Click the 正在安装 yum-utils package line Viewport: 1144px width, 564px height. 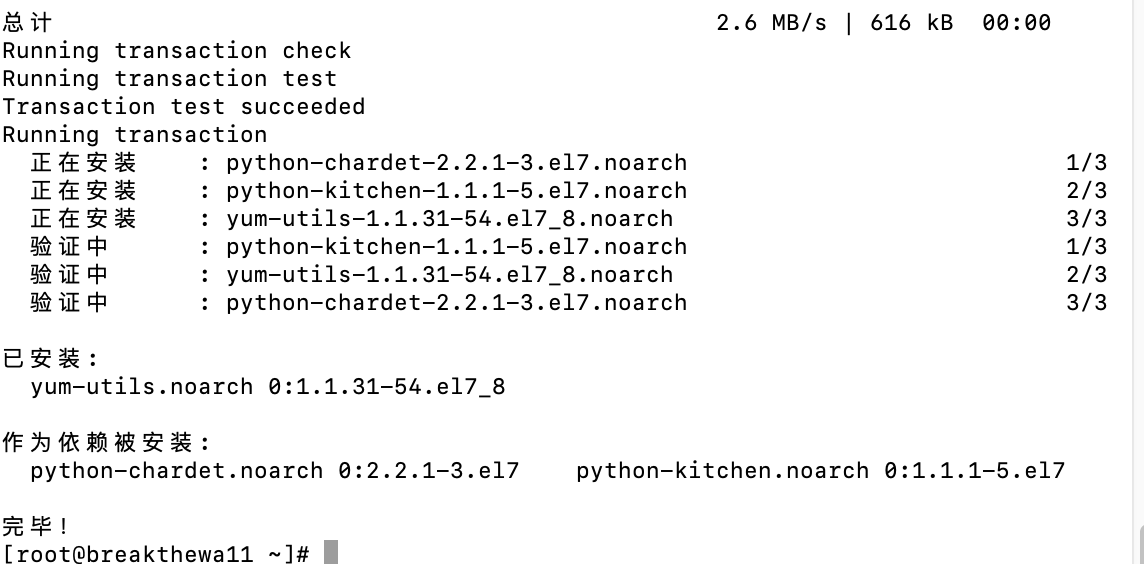pyautogui.click(x=450, y=219)
